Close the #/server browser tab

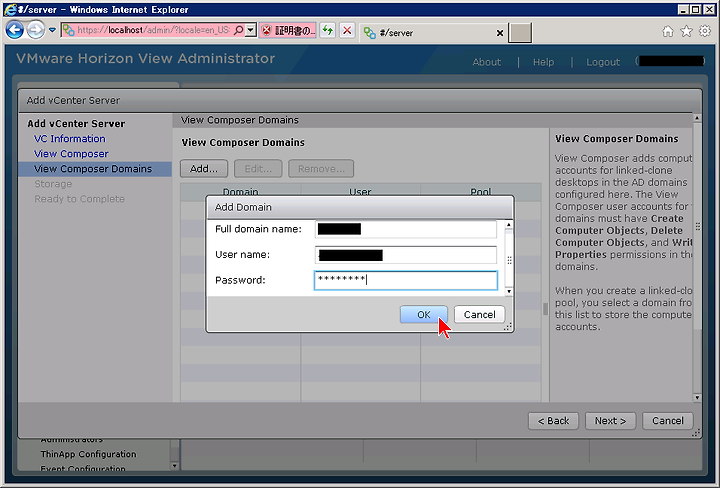coord(500,33)
